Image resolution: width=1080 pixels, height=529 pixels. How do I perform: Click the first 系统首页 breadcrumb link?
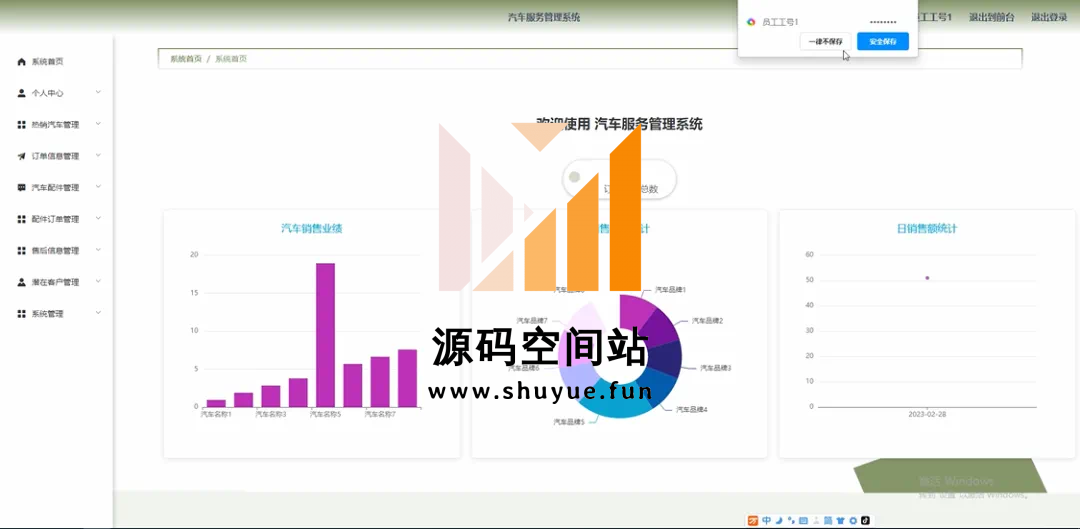point(186,59)
